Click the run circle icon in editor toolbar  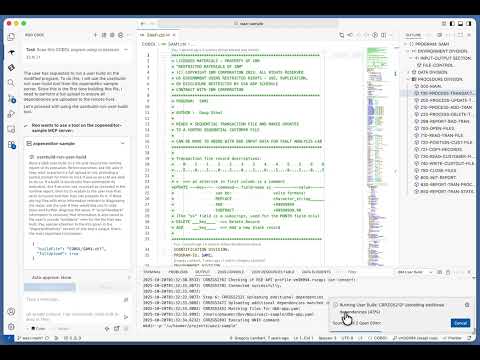[375, 35]
